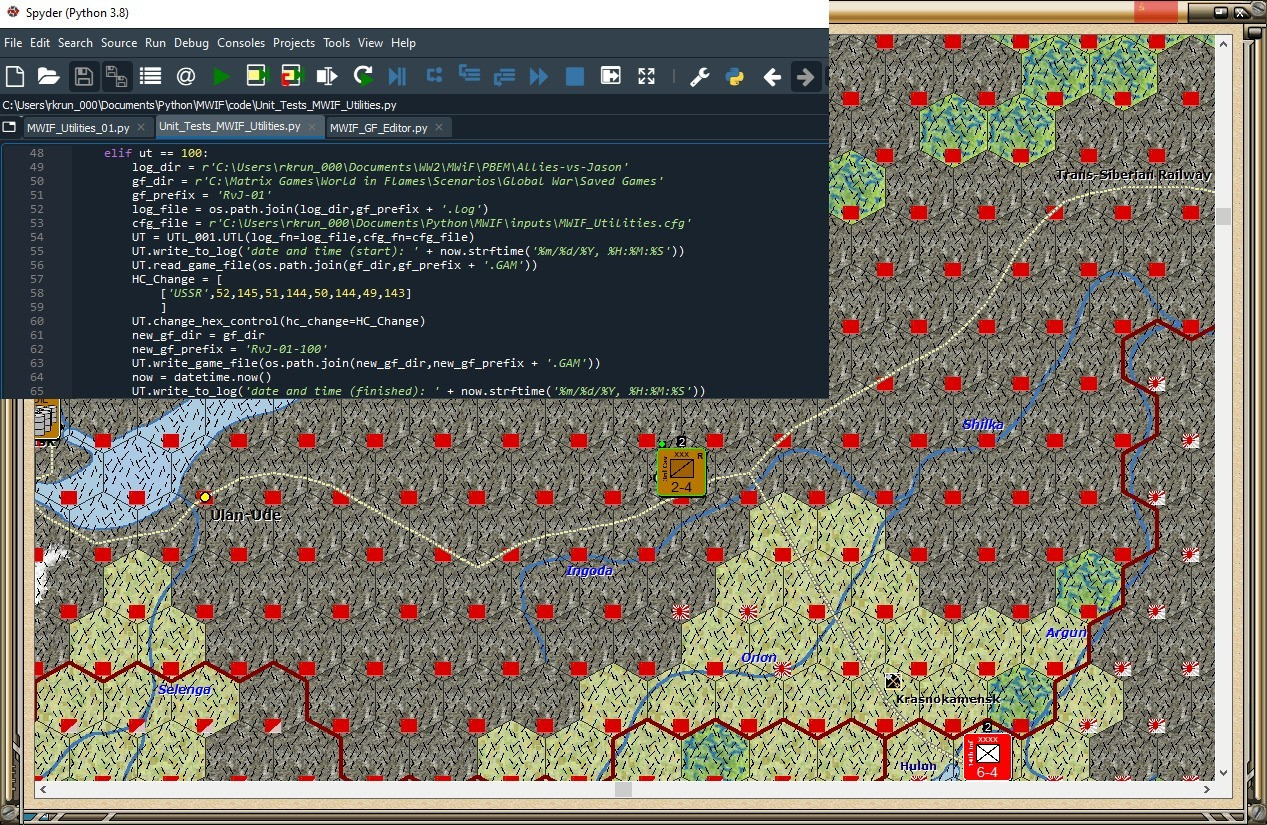Switch to MWIF_GF_Editor.py tab
Screen dimensions: 1267x825
pyautogui.click(x=388, y=128)
